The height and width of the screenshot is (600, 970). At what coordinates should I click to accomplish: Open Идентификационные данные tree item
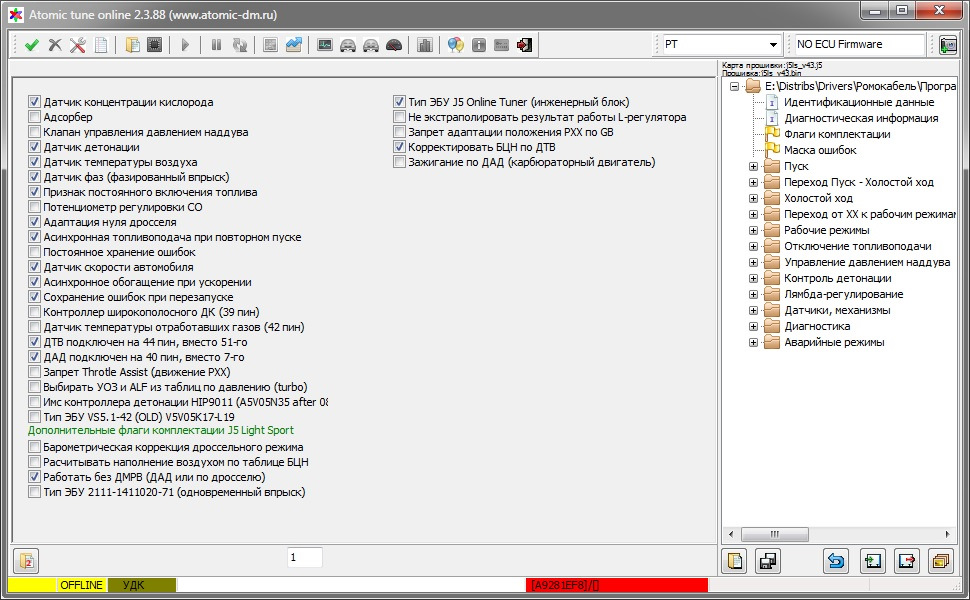pos(859,103)
